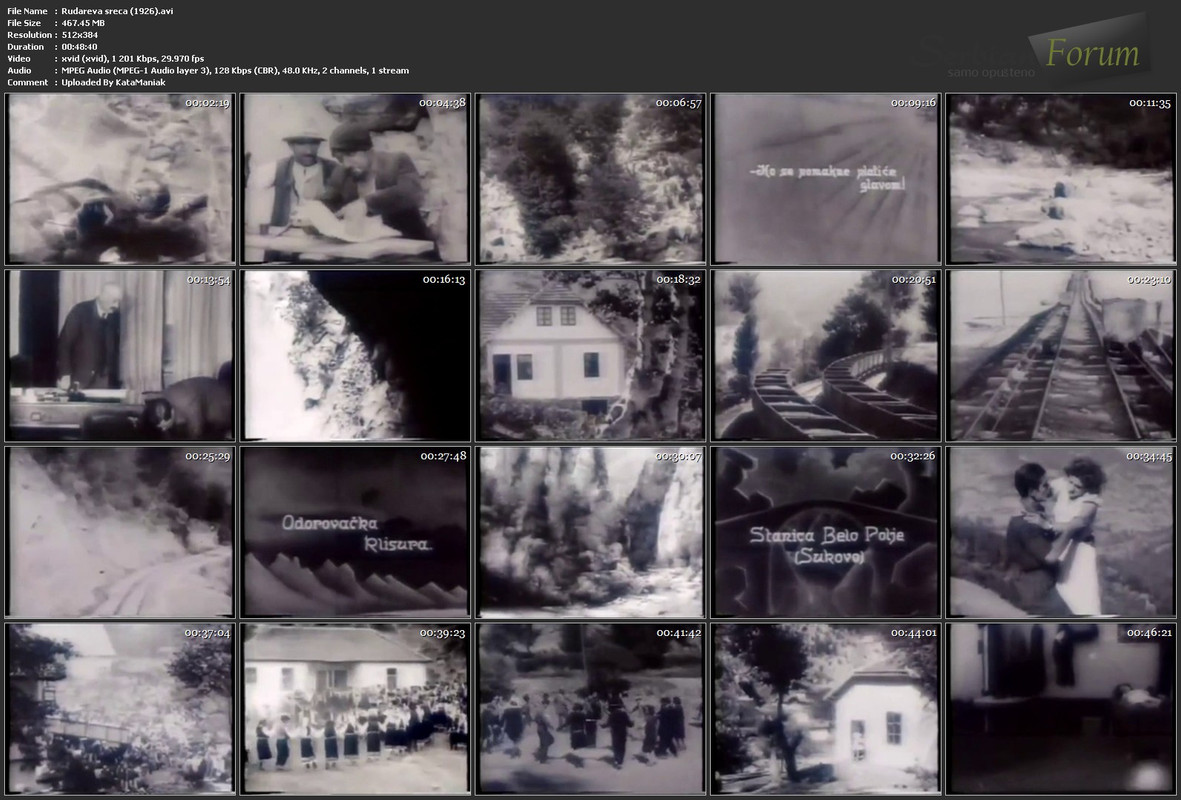
Task: Select the curved train wagons frame 00:20:51
Action: (825, 356)
